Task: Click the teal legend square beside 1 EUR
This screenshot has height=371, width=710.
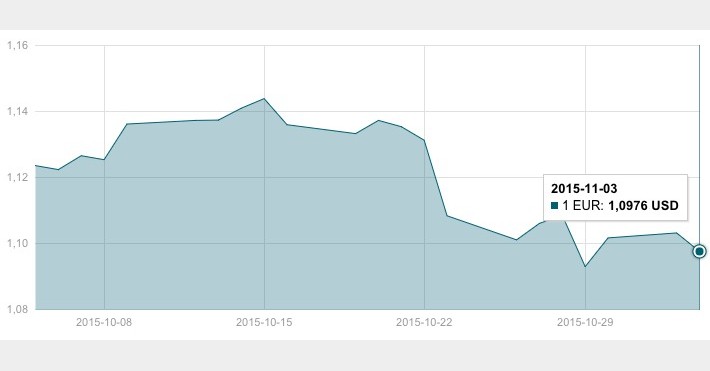Action: (x=554, y=206)
